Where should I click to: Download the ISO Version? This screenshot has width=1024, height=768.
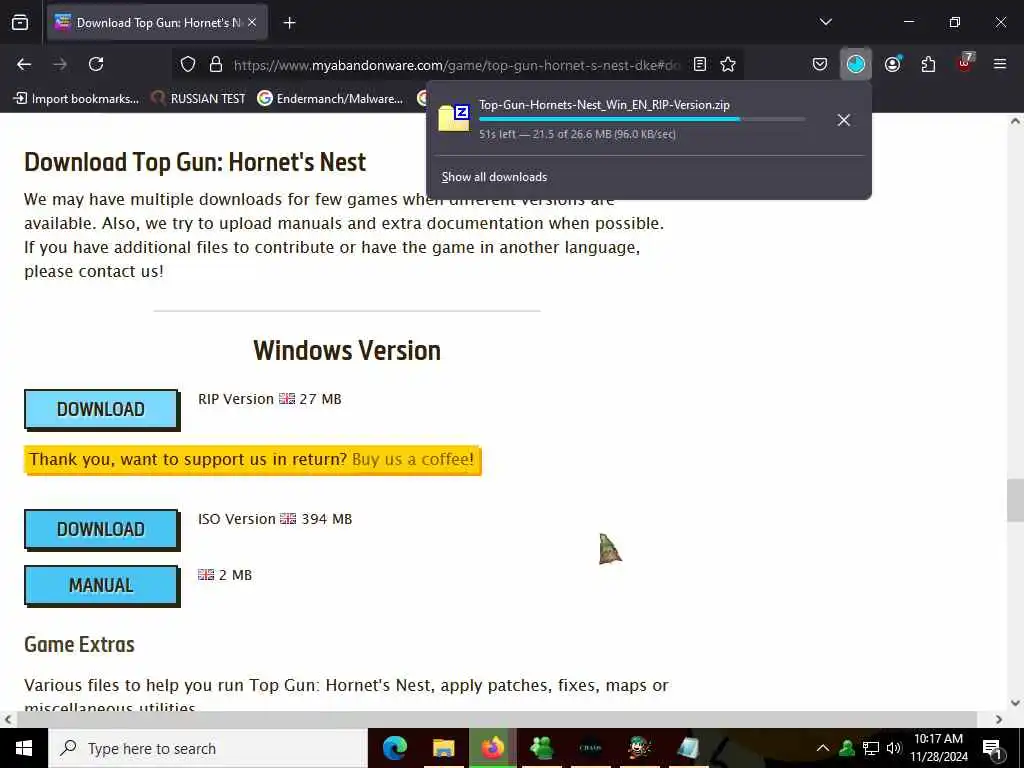[x=101, y=529]
